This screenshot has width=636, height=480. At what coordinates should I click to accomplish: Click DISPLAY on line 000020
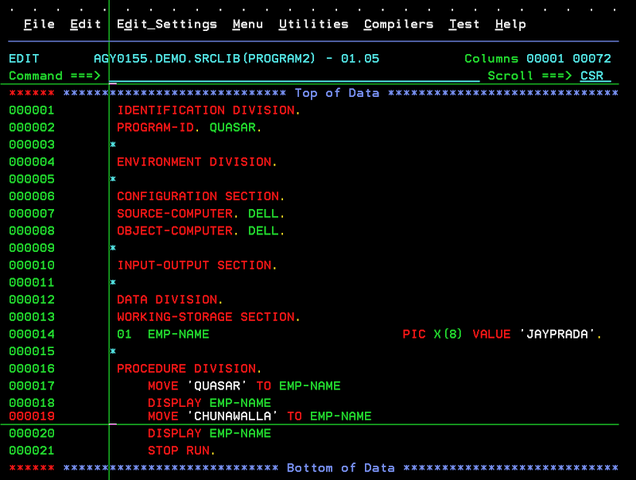point(174,433)
